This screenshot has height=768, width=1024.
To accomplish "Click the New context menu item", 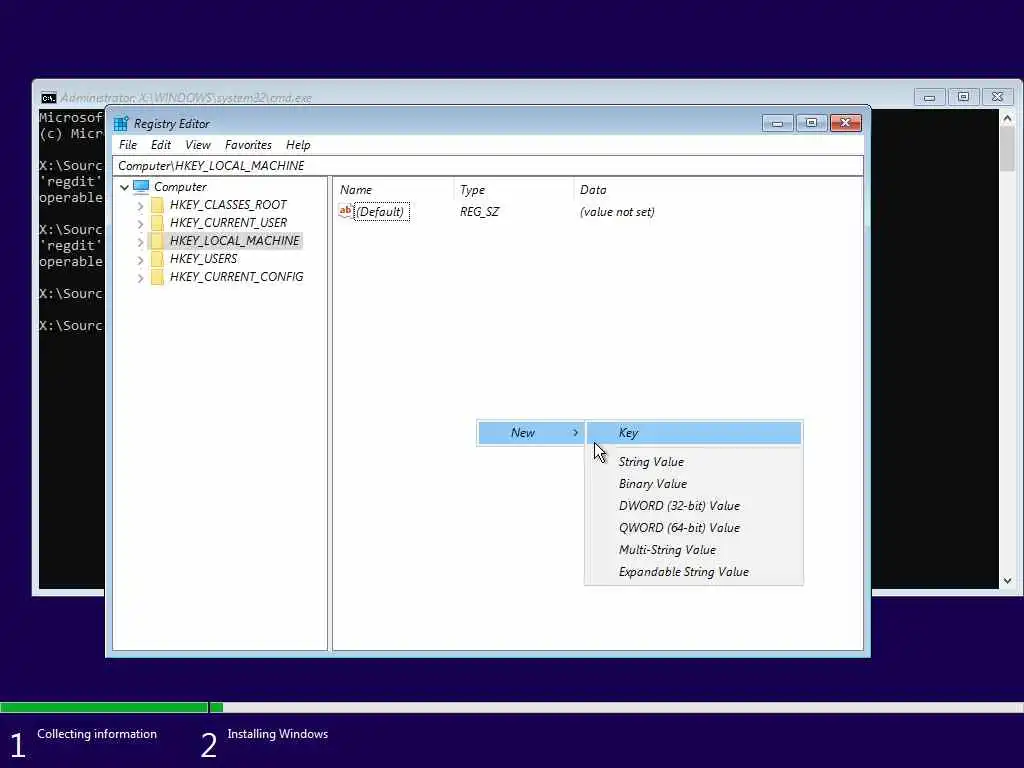I will 530,433.
